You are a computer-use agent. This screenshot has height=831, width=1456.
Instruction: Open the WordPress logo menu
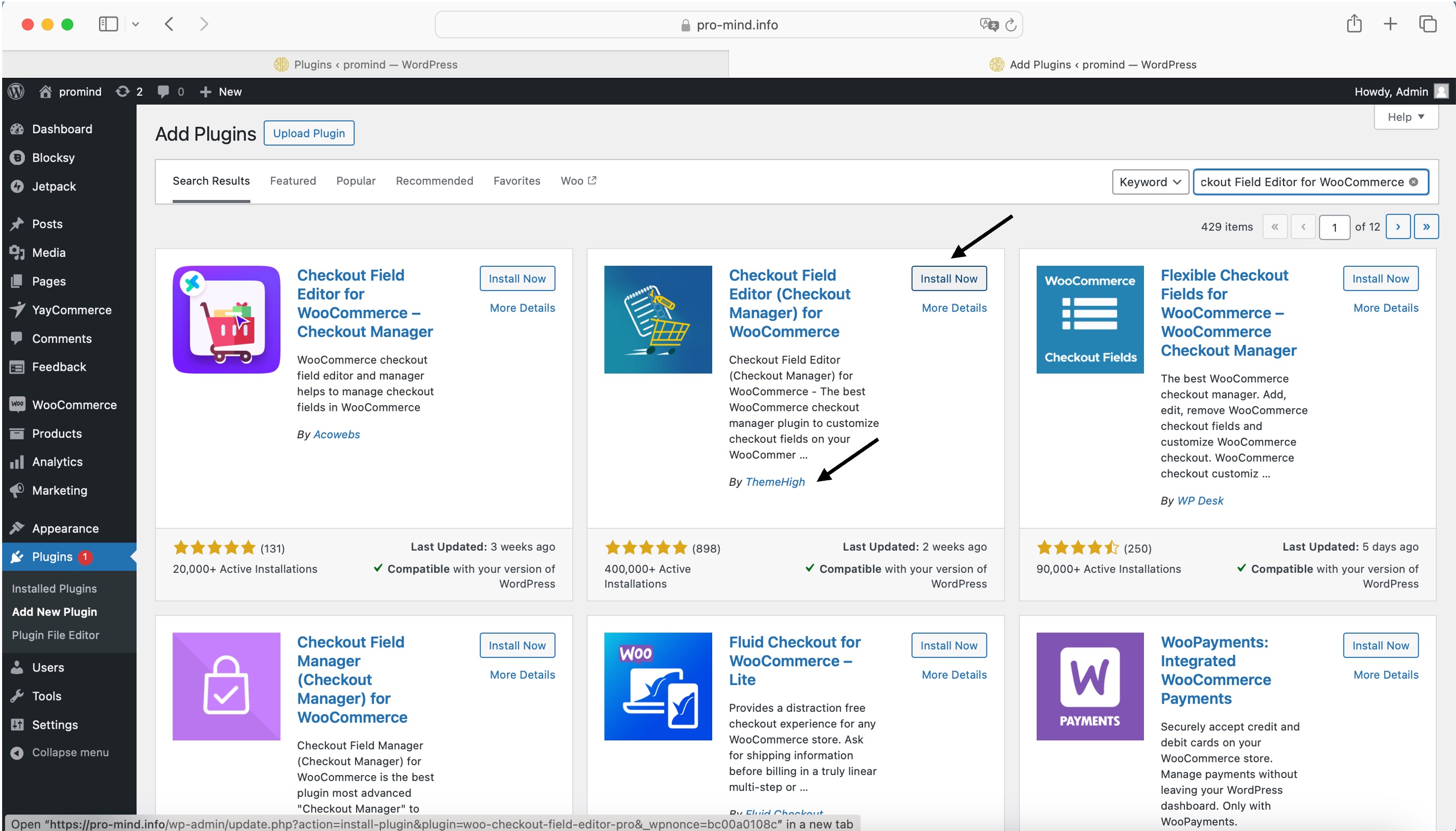[x=16, y=91]
